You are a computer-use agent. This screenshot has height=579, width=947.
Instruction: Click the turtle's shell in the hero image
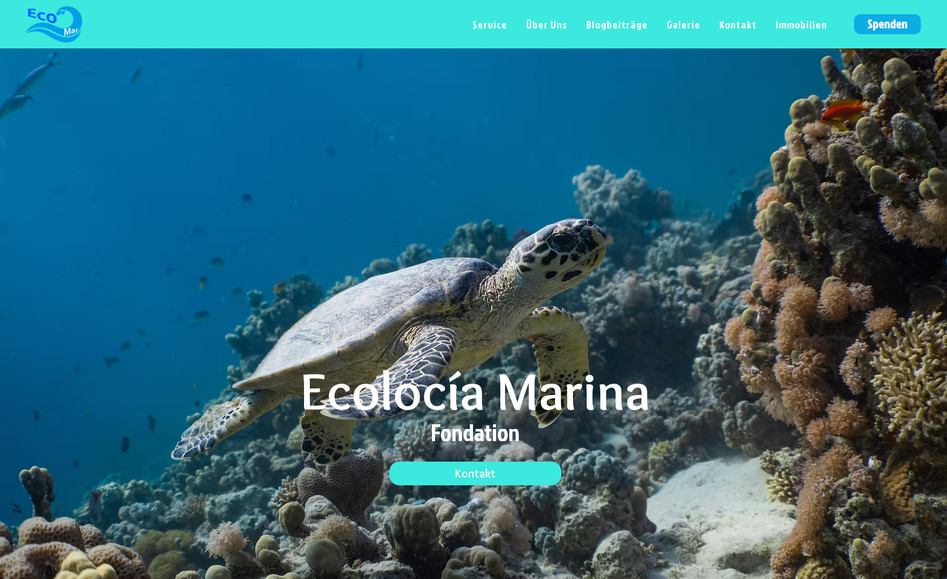pyautogui.click(x=368, y=320)
